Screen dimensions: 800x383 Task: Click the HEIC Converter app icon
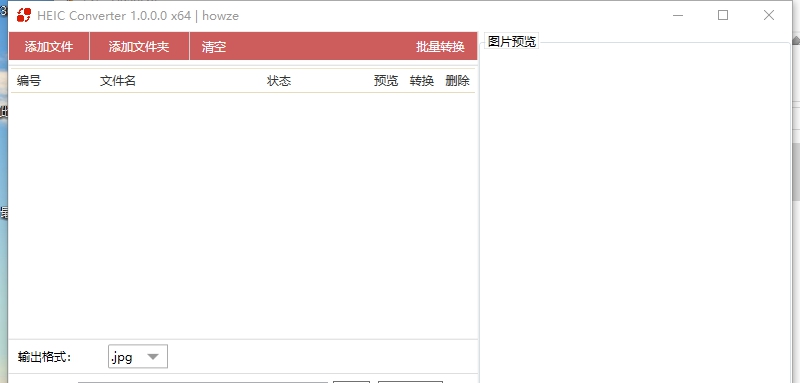point(24,15)
